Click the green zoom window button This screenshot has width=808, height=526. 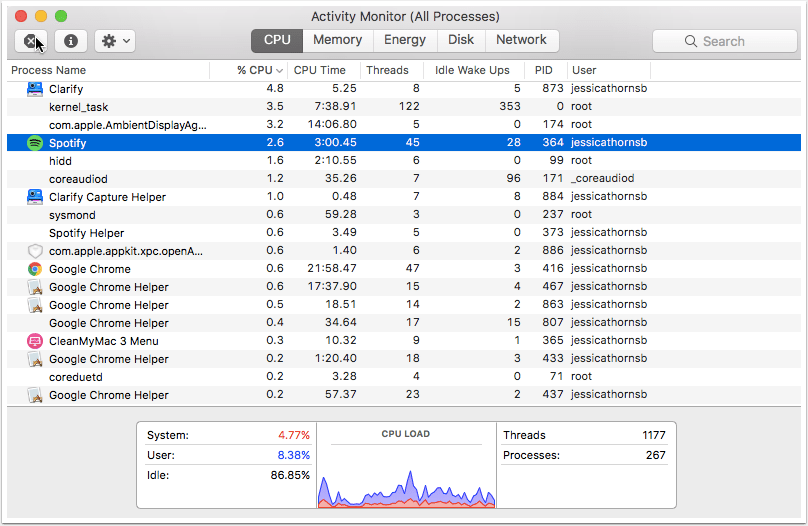pyautogui.click(x=61, y=16)
